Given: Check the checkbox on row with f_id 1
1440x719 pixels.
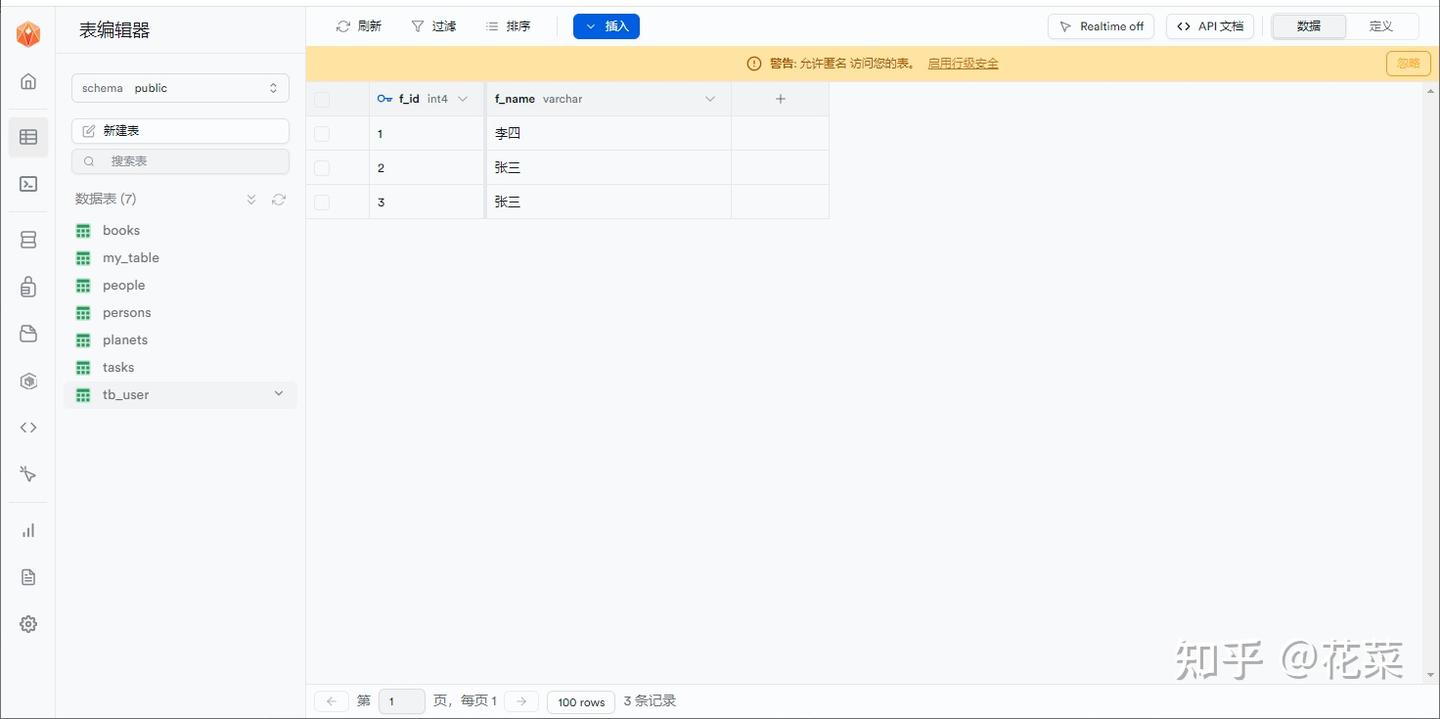Looking at the screenshot, I should [321, 133].
